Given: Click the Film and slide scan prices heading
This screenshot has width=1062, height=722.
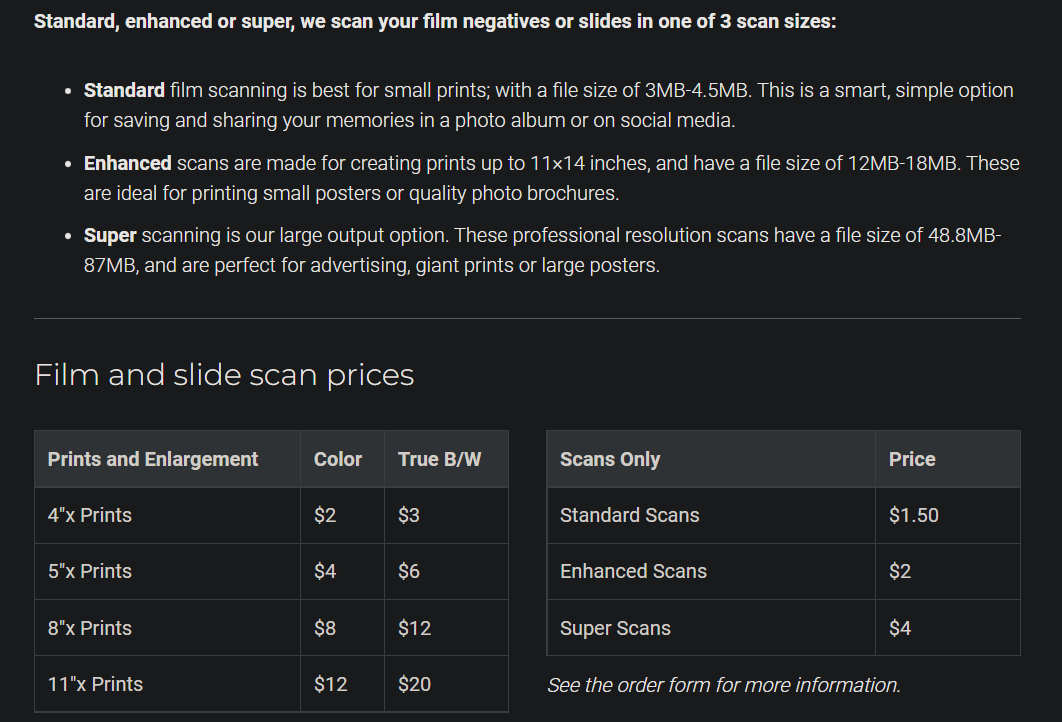Looking at the screenshot, I should click(x=224, y=375).
